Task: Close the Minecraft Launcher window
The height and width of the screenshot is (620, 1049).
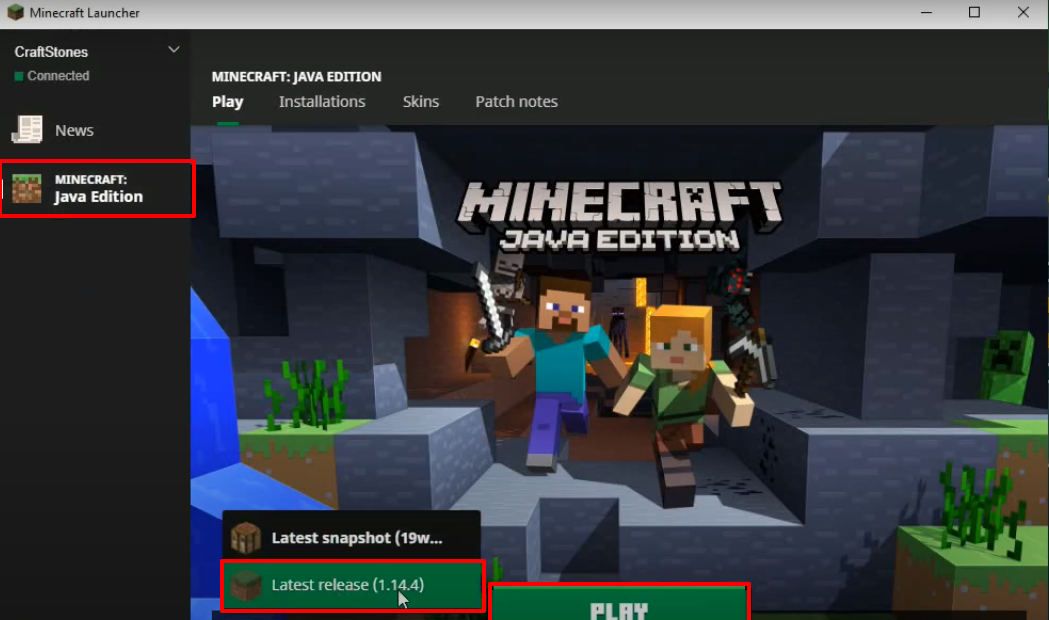Action: (x=1023, y=12)
